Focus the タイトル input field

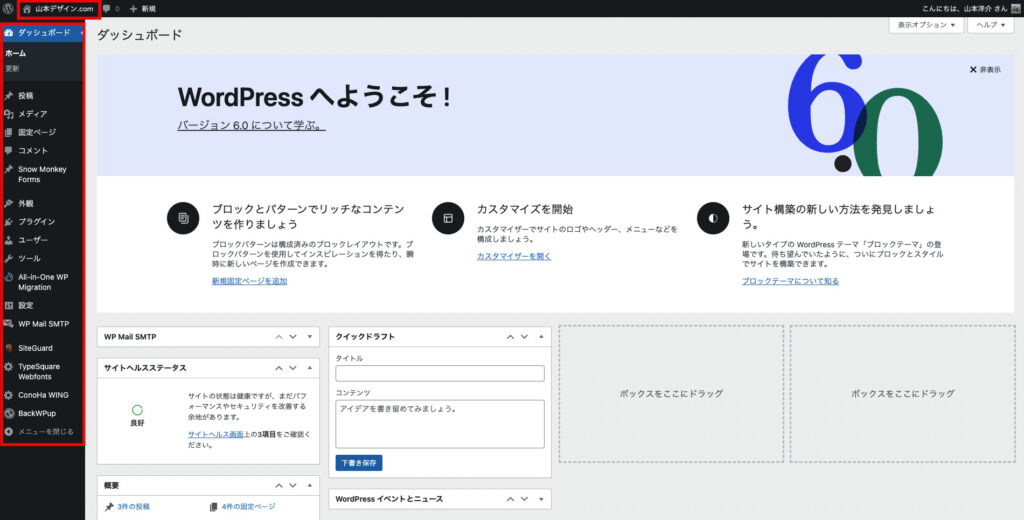(440, 373)
